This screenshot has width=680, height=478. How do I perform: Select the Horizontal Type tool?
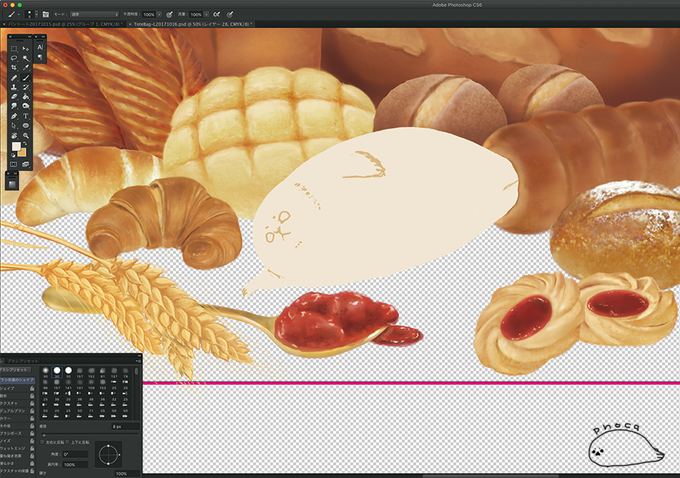tap(26, 116)
